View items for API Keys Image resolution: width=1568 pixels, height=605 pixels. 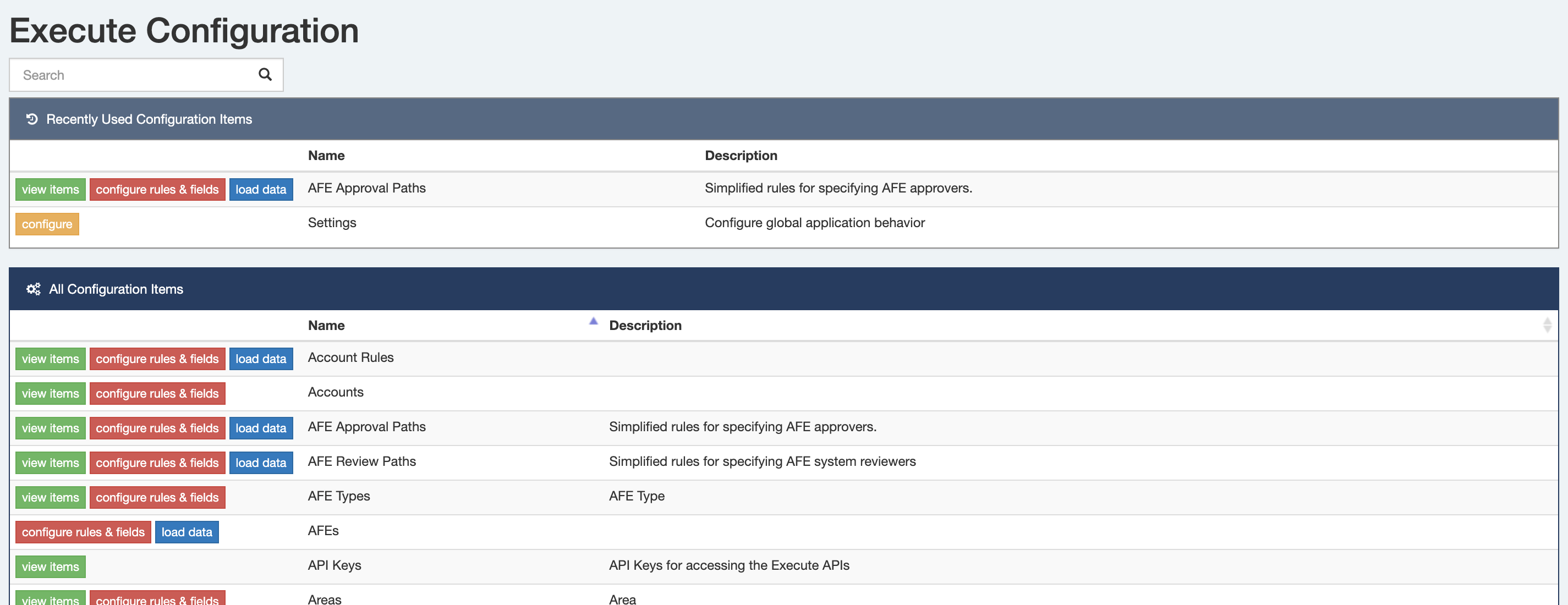coord(51,567)
